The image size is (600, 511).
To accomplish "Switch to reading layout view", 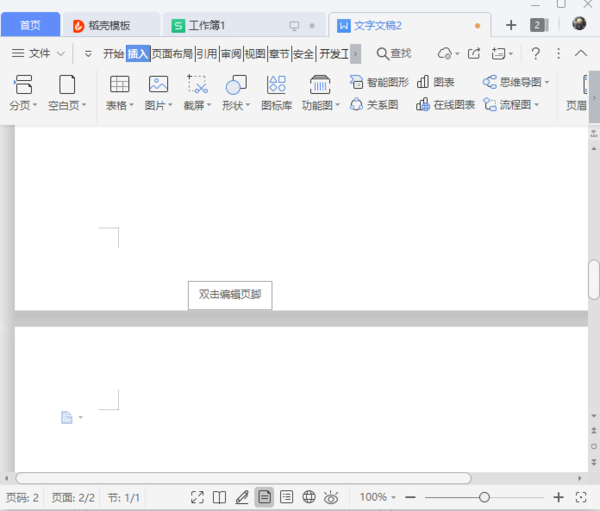I will click(219, 497).
